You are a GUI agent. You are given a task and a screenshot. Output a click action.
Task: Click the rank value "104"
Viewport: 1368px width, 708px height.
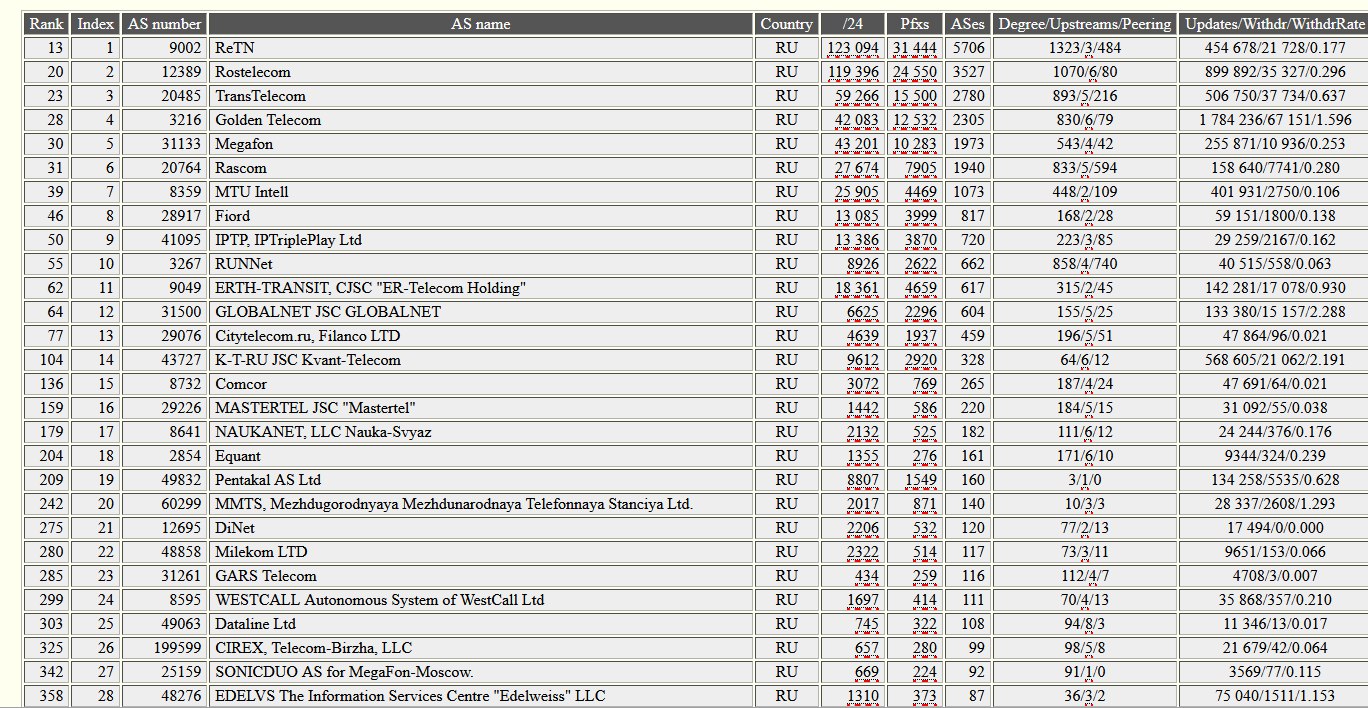[51, 360]
